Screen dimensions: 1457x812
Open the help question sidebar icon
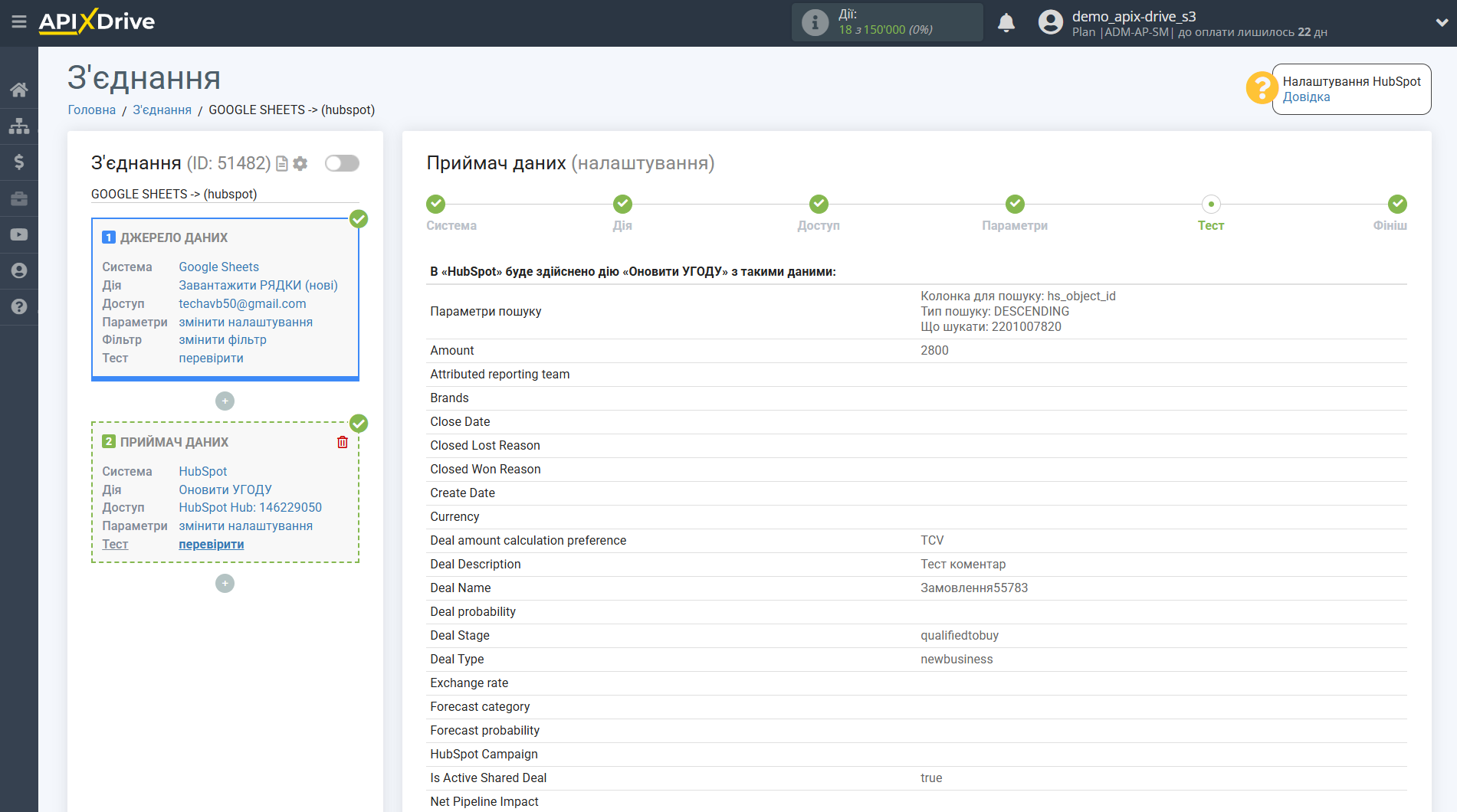(x=19, y=306)
